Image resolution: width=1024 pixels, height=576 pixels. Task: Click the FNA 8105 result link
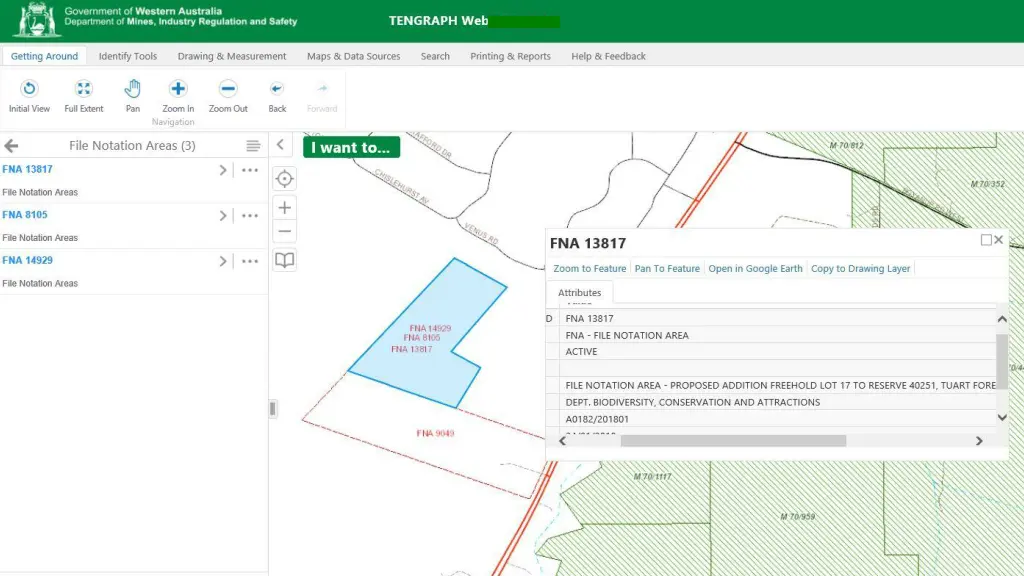25,215
